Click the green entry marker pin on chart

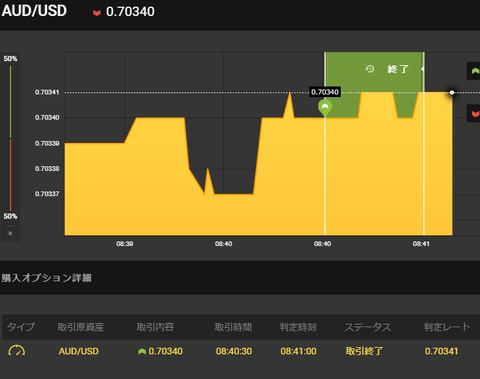[x=325, y=108]
